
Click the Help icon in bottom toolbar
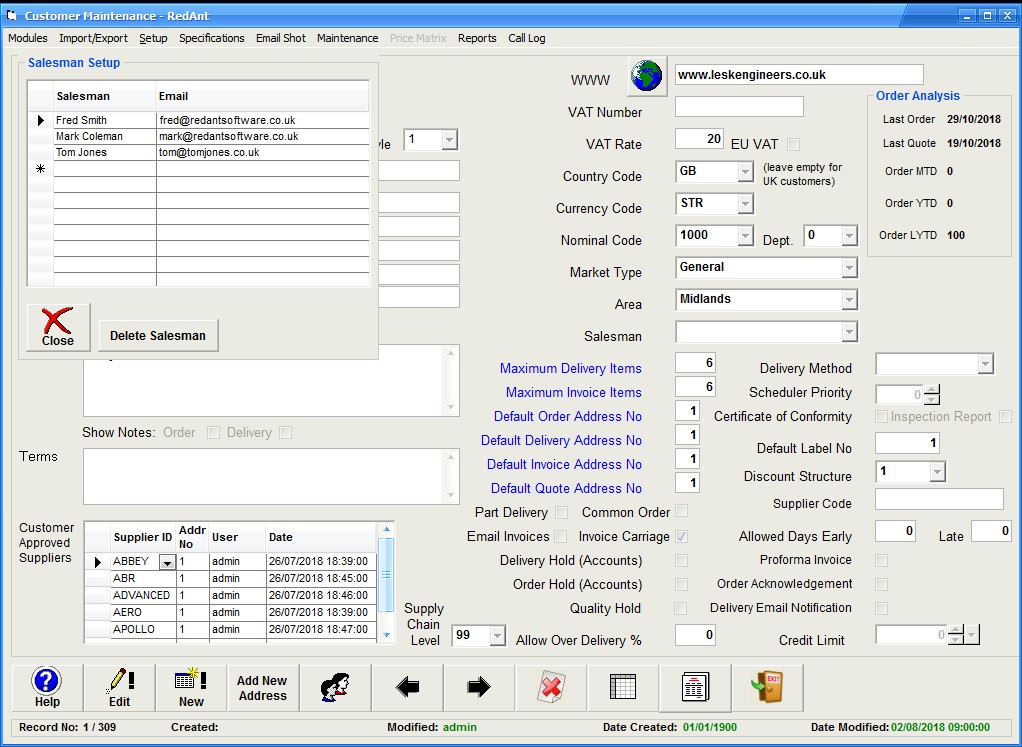tap(47, 688)
